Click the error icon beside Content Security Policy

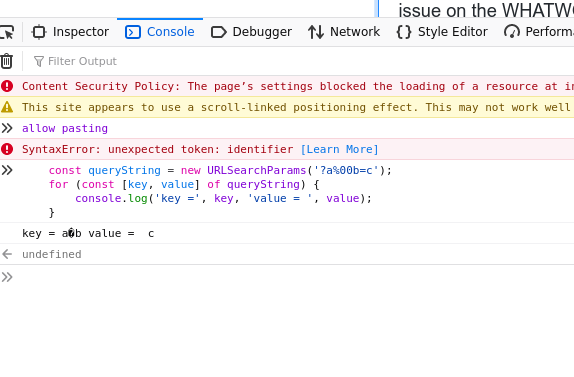pos(7,86)
